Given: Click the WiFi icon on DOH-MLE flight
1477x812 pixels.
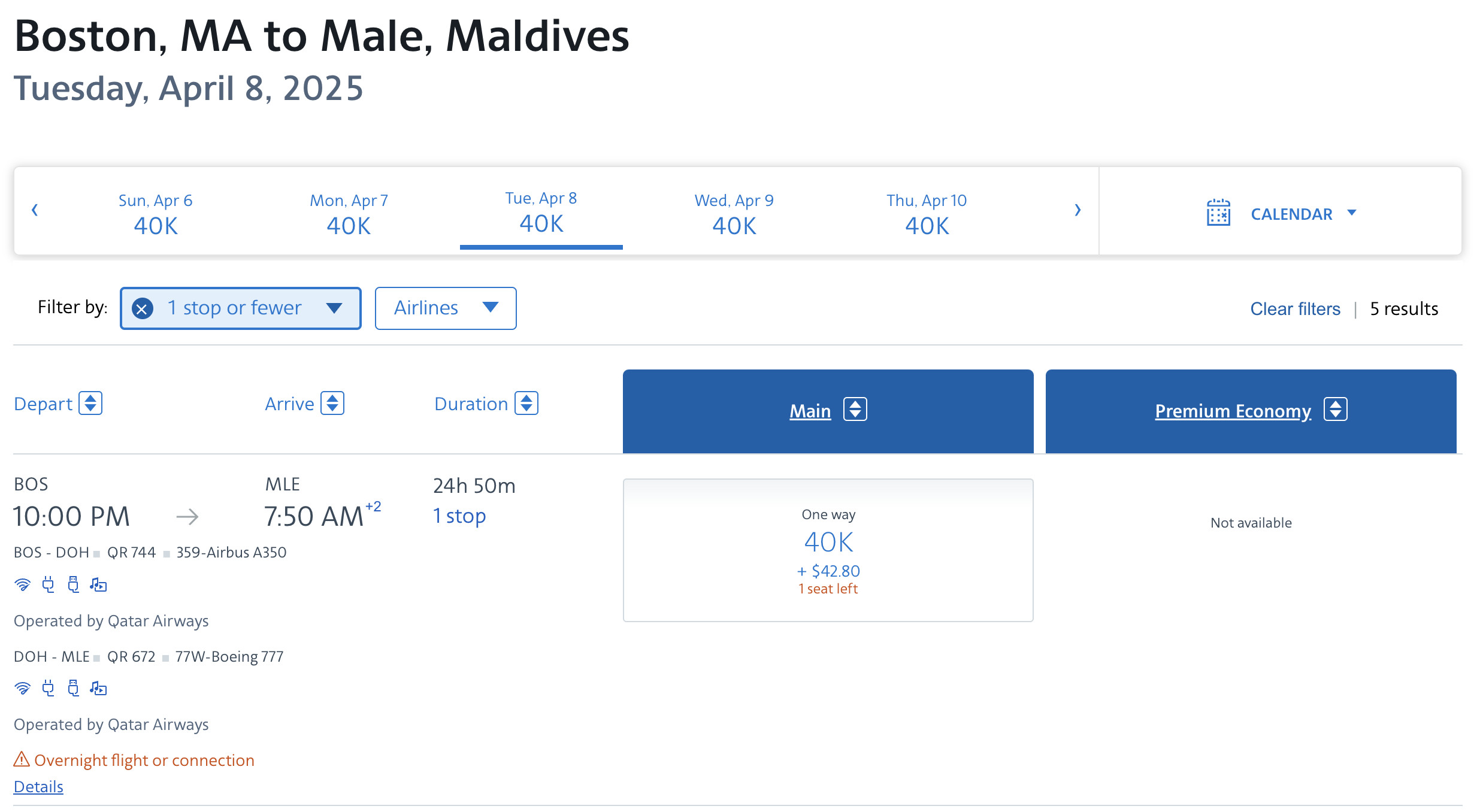Looking at the screenshot, I should tap(22, 688).
